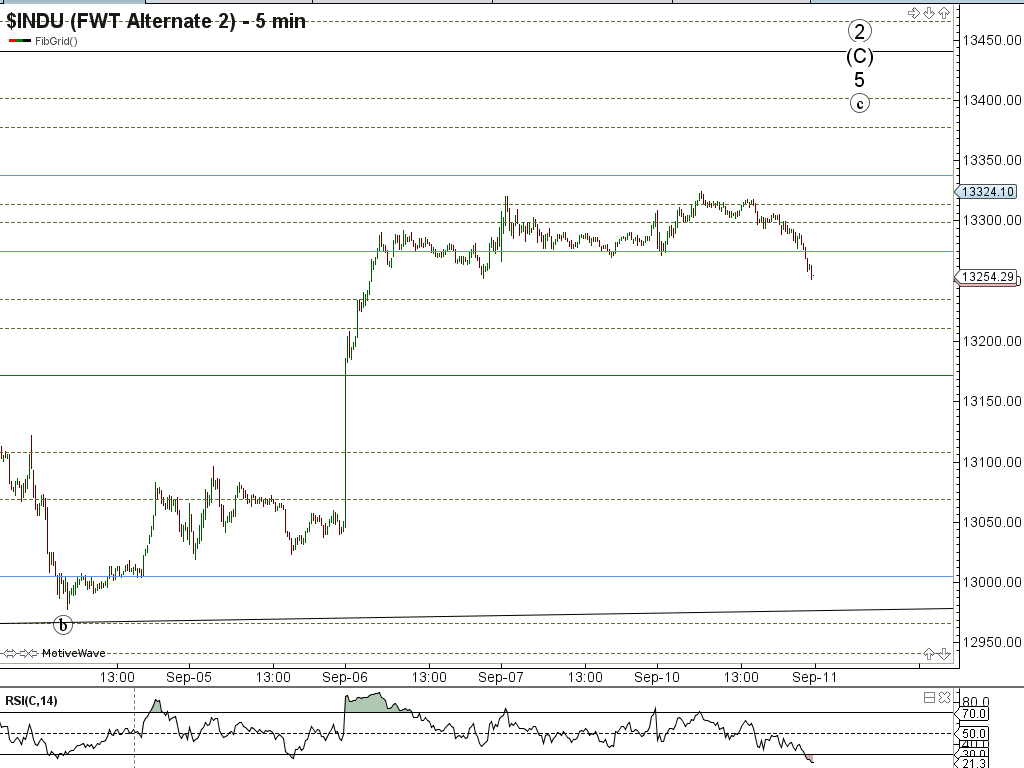Click the up arrow icon at chart top-right
Image resolution: width=1024 pixels, height=768 pixels.
pos(943,13)
